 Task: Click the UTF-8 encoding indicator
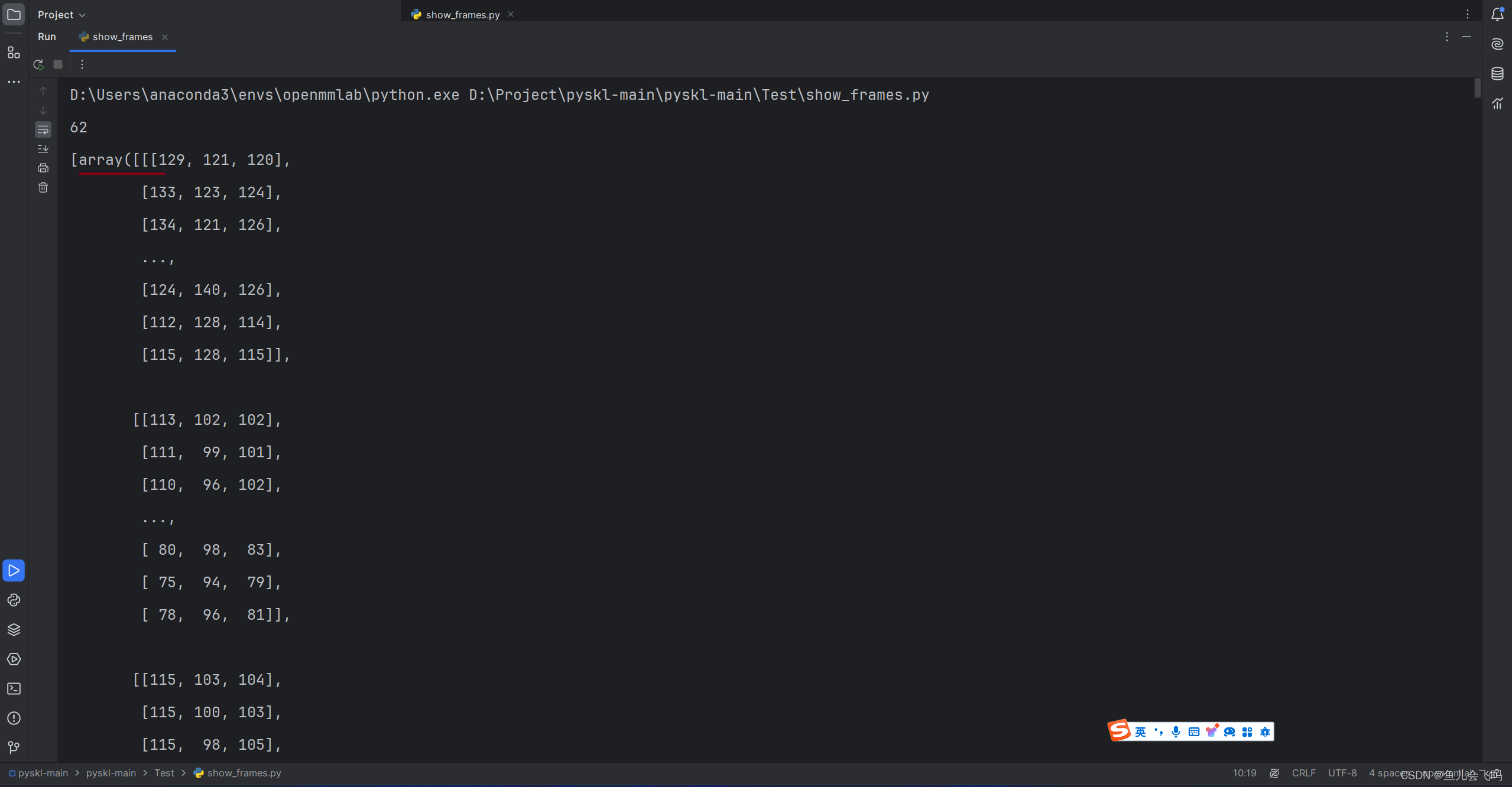[x=1341, y=773]
